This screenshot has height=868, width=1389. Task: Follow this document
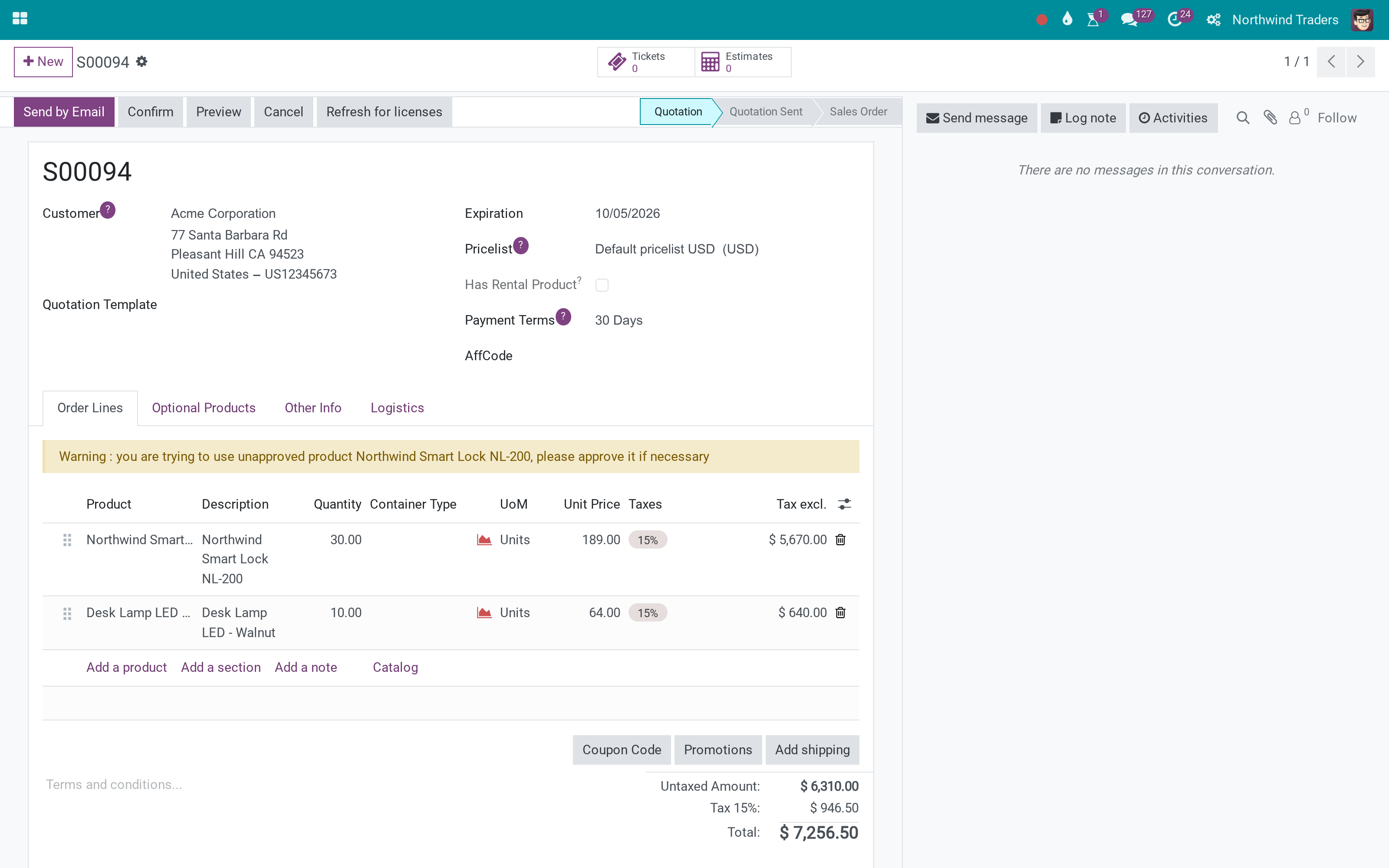(1337, 118)
